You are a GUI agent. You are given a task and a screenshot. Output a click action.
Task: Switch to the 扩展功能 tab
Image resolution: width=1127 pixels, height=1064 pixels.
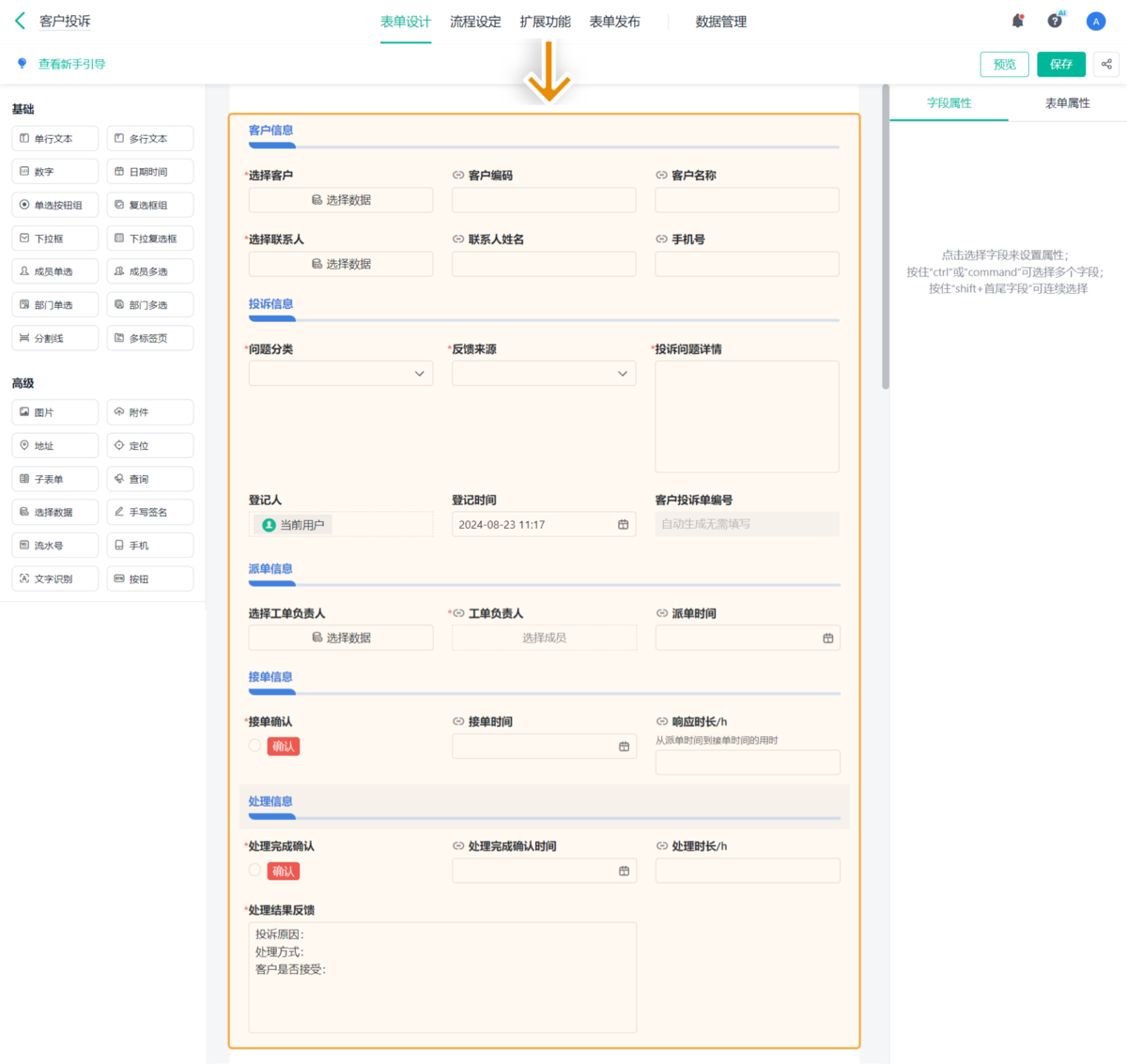546,22
